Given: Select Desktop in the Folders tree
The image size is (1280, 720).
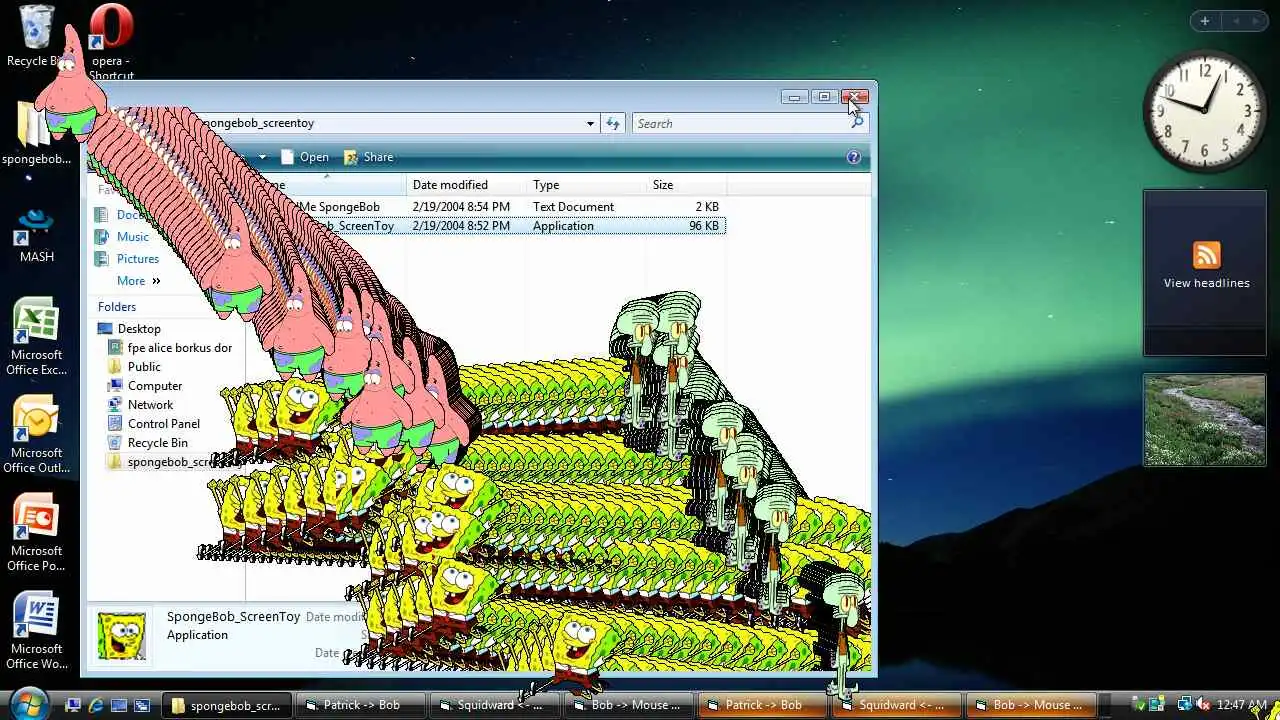Looking at the screenshot, I should click(x=139, y=329).
